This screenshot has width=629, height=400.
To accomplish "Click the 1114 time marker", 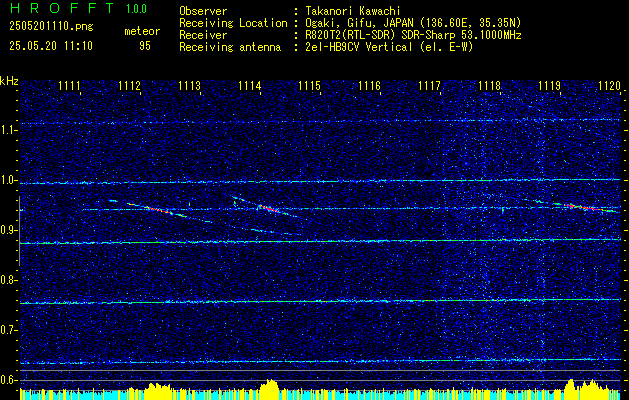I will pyautogui.click(x=249, y=85).
